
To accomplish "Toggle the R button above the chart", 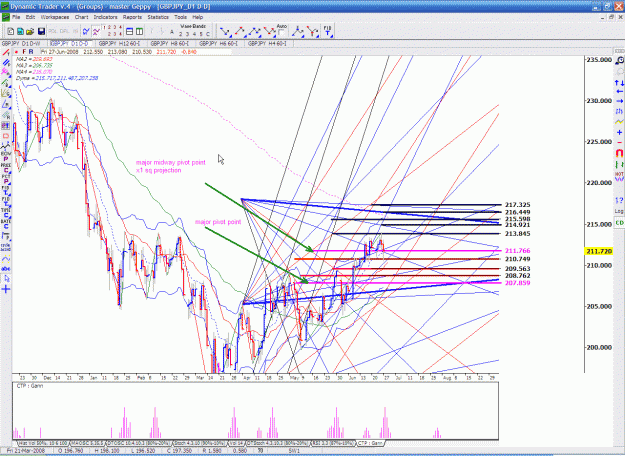I will (31, 52).
